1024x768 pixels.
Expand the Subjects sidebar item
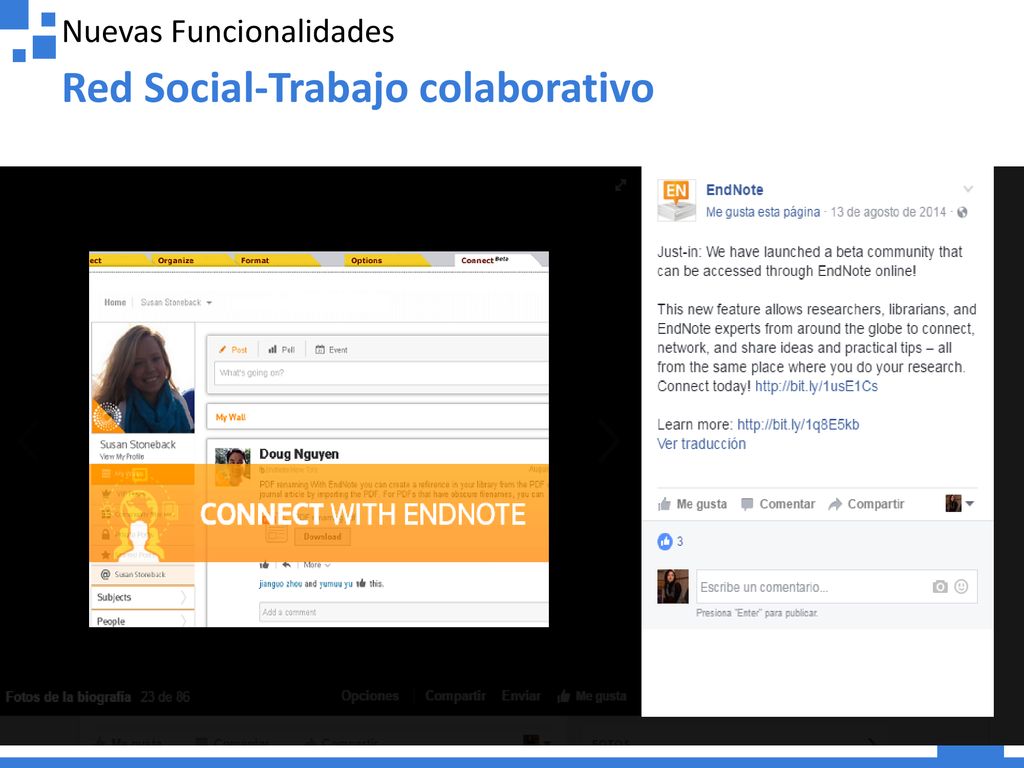[142, 598]
